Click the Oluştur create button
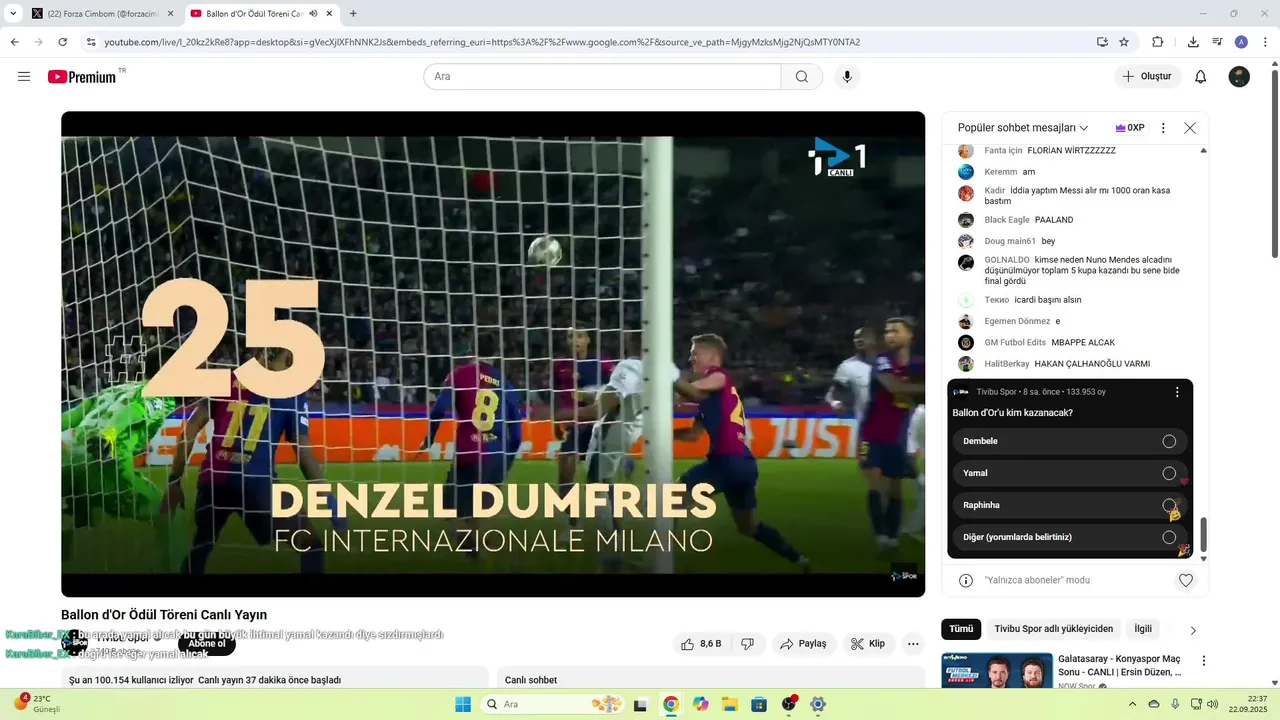The image size is (1280, 720). tap(1148, 77)
